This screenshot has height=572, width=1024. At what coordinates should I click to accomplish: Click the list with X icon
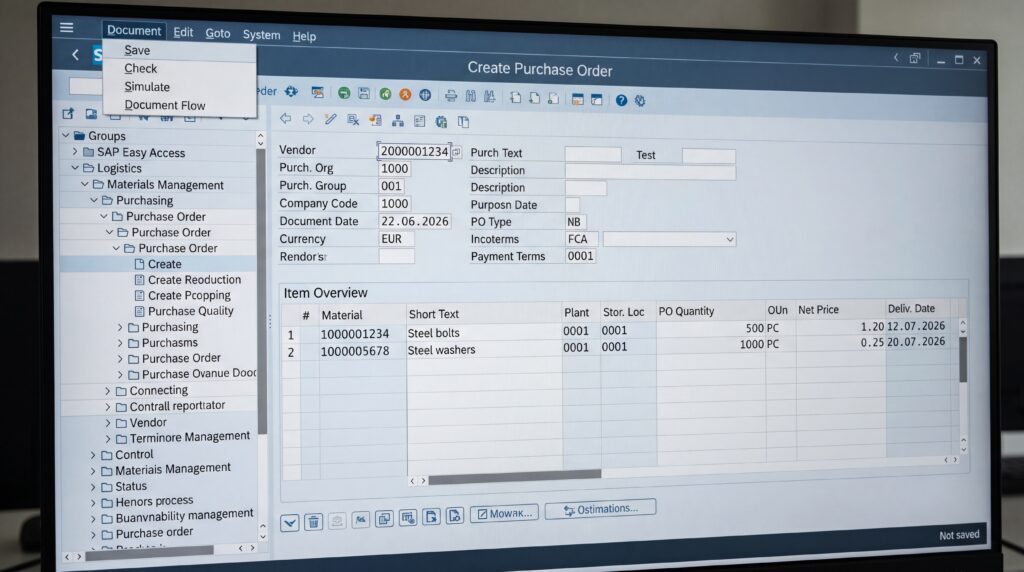(x=353, y=119)
